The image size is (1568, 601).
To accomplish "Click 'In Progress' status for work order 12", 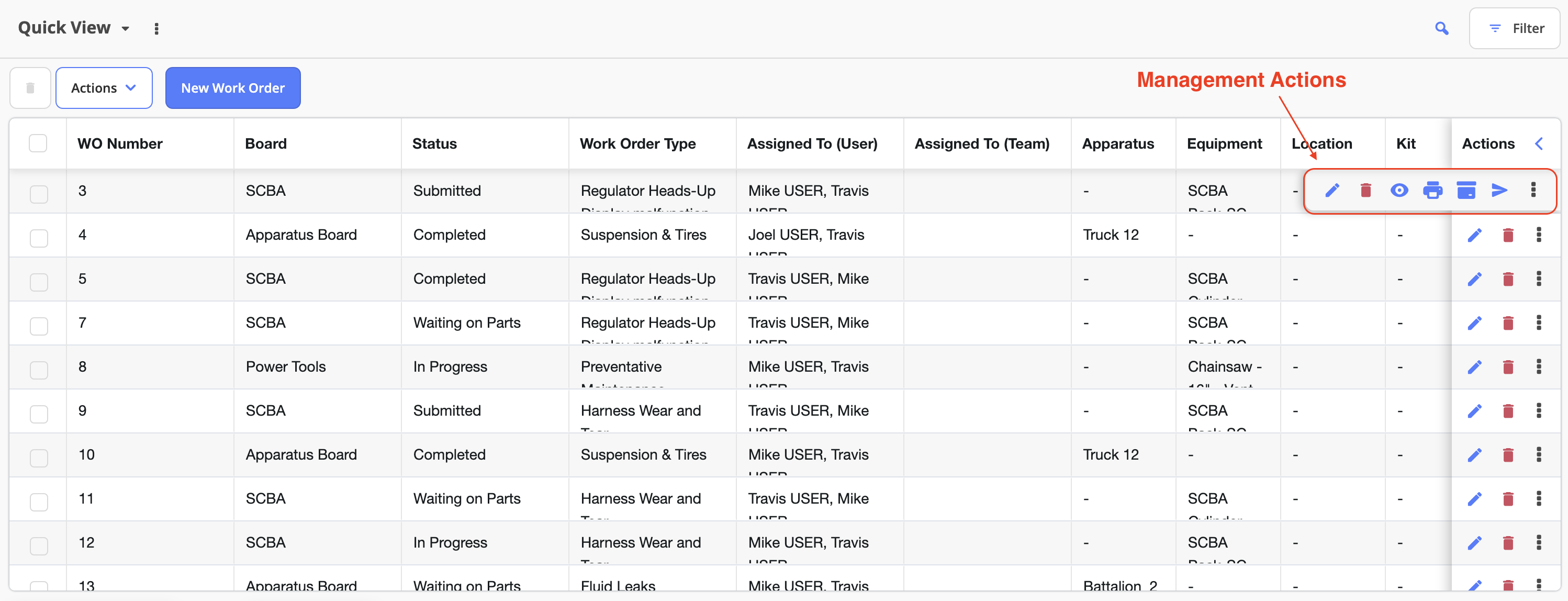I will pyautogui.click(x=450, y=542).
